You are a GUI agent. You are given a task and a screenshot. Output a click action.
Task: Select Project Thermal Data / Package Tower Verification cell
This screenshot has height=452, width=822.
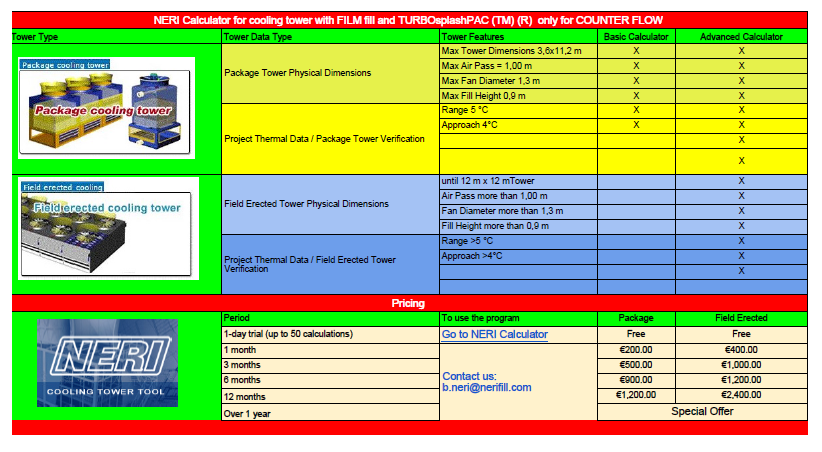click(x=330, y=139)
